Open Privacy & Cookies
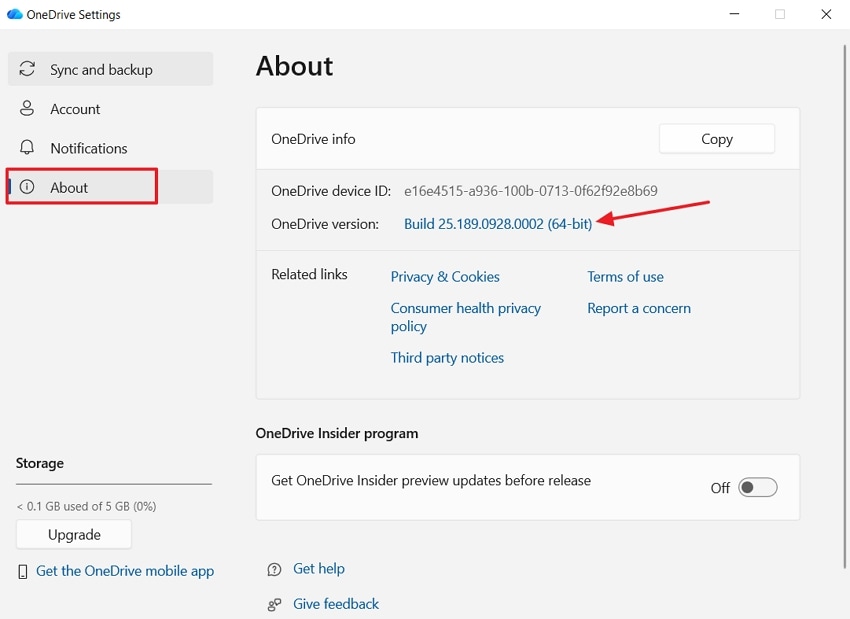Image resolution: width=850 pixels, height=619 pixels. 445,276
